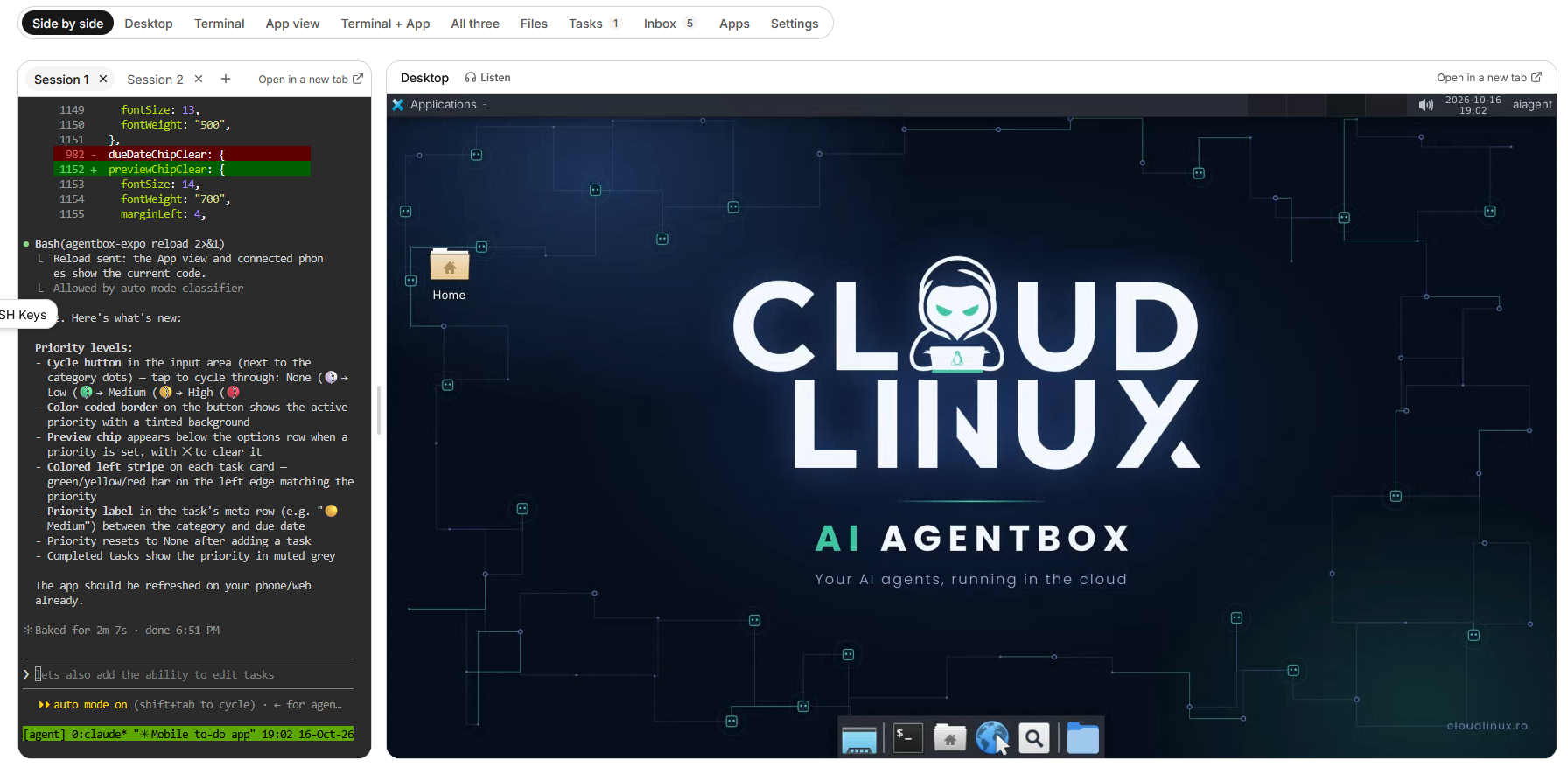Open the home folder icon in the dock

[949, 739]
